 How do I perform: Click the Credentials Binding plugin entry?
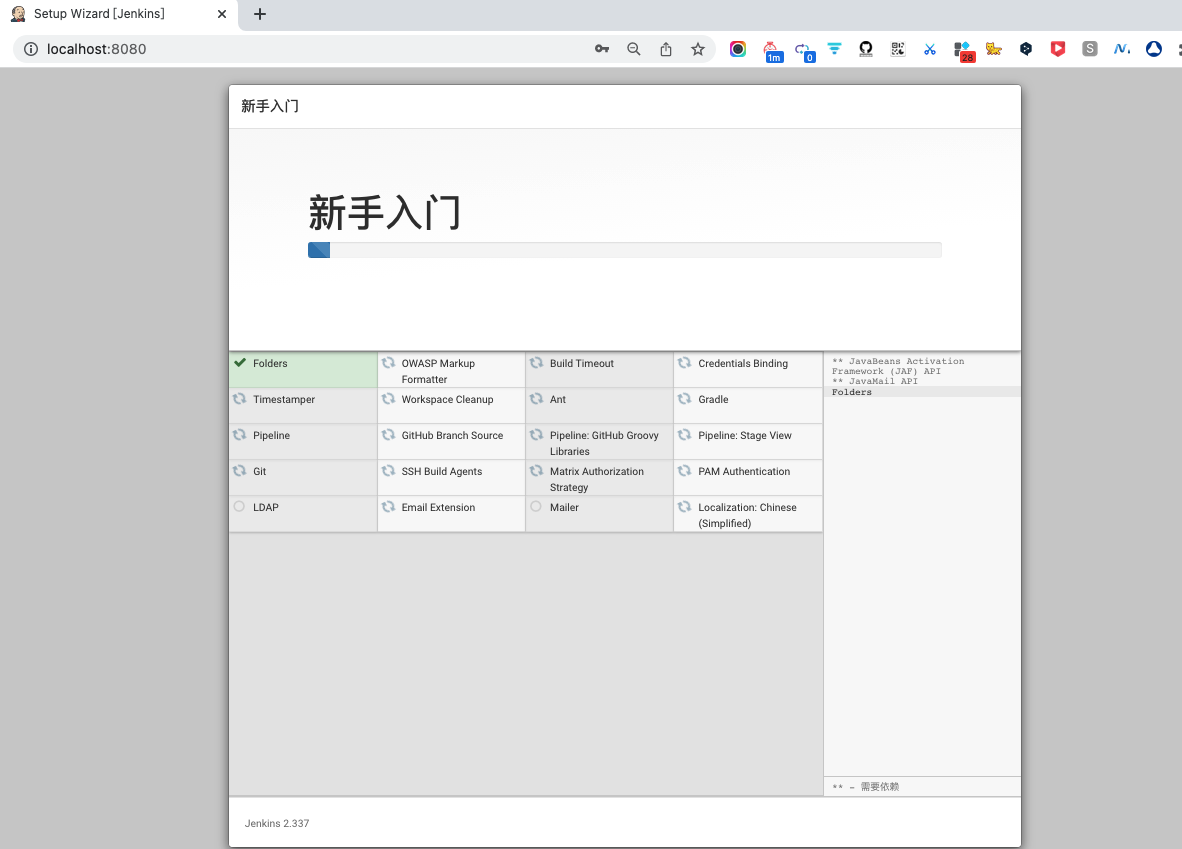point(748,370)
